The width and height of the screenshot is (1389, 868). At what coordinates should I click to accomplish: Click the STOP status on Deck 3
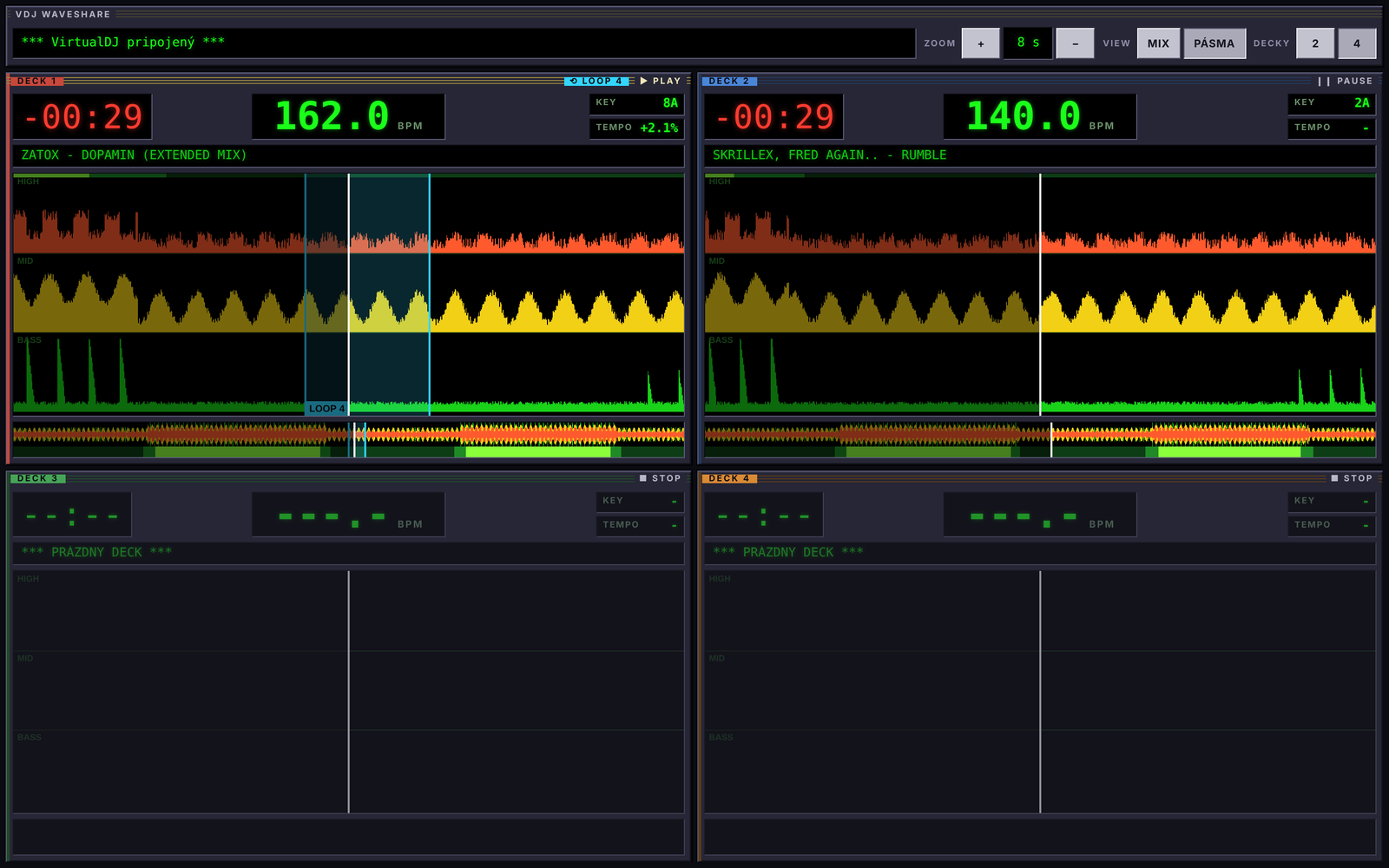pos(661,478)
